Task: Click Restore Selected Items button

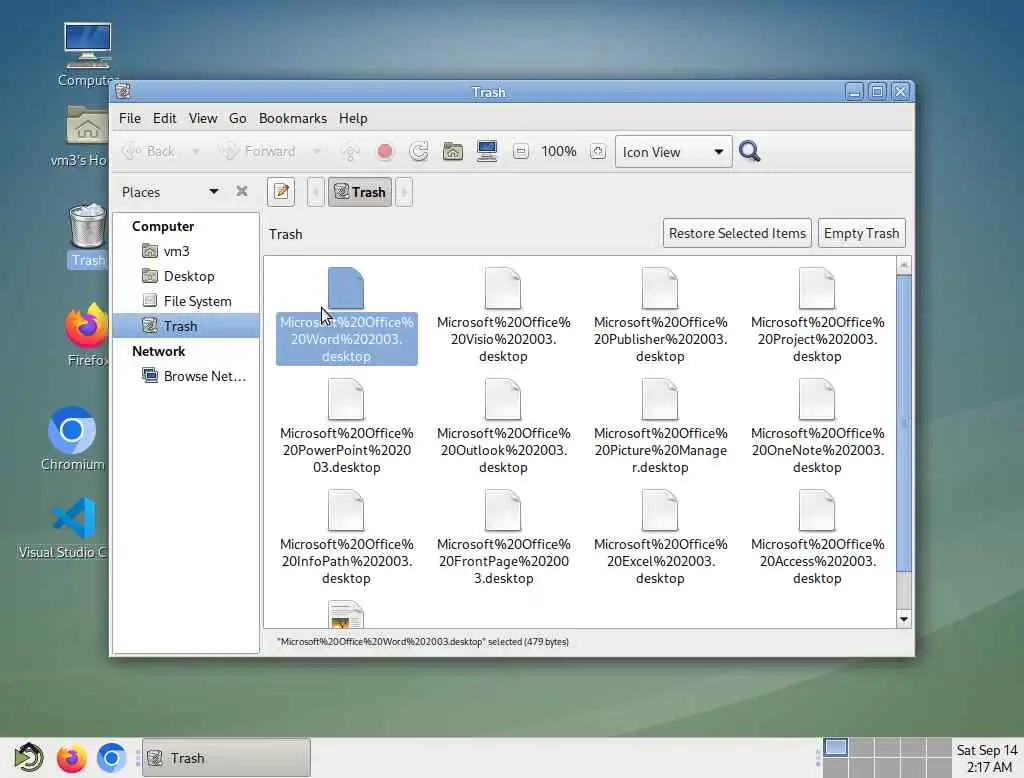Action: click(737, 233)
